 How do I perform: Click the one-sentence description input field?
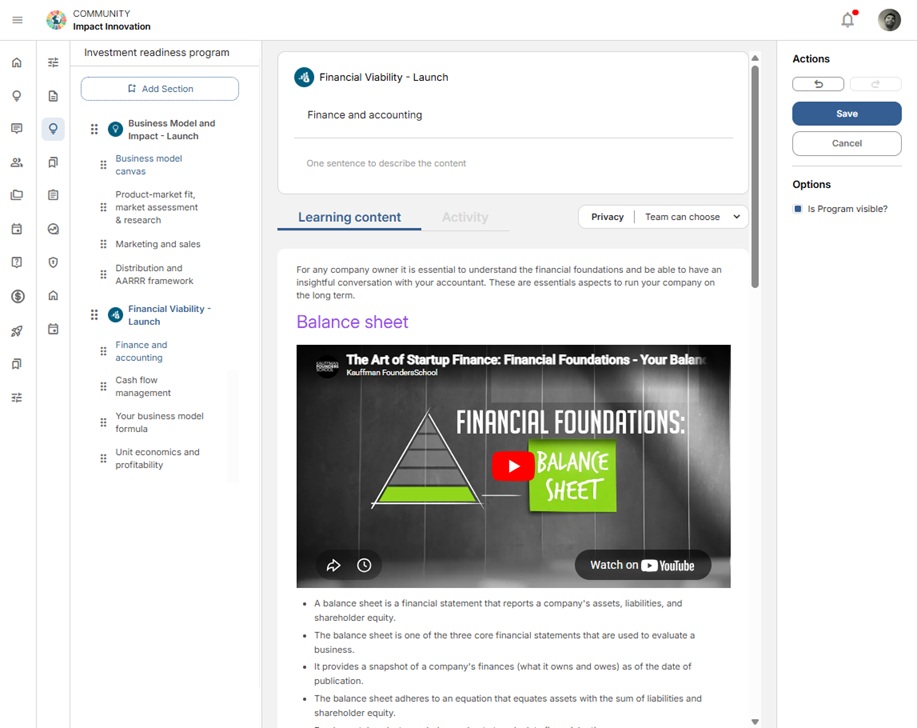pos(514,163)
